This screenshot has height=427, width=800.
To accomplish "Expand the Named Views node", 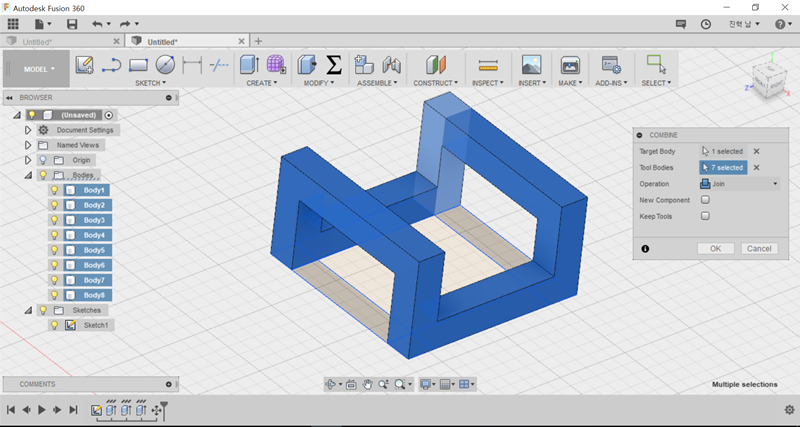I will (28, 145).
